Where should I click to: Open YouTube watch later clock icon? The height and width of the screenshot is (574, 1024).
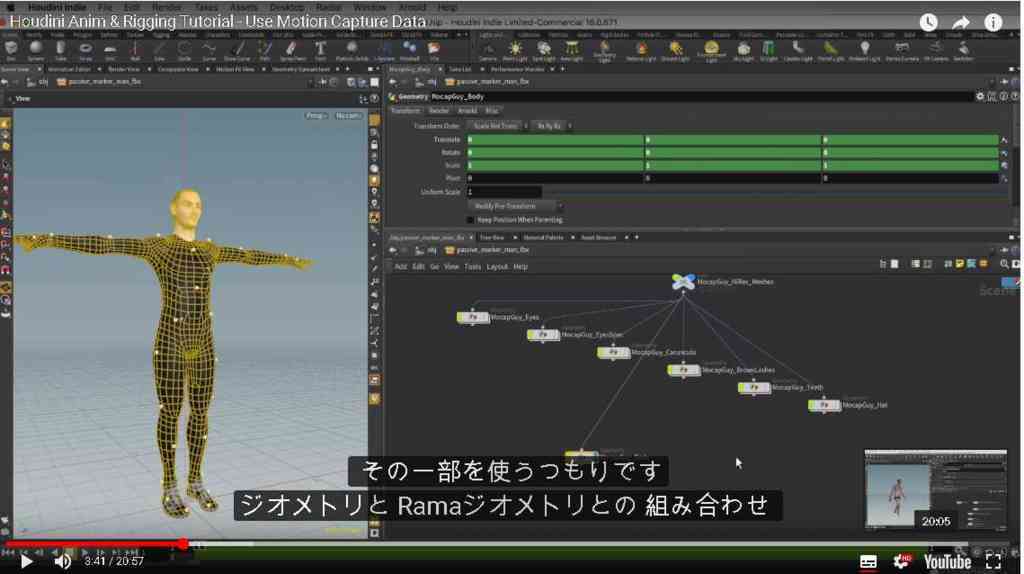click(928, 22)
